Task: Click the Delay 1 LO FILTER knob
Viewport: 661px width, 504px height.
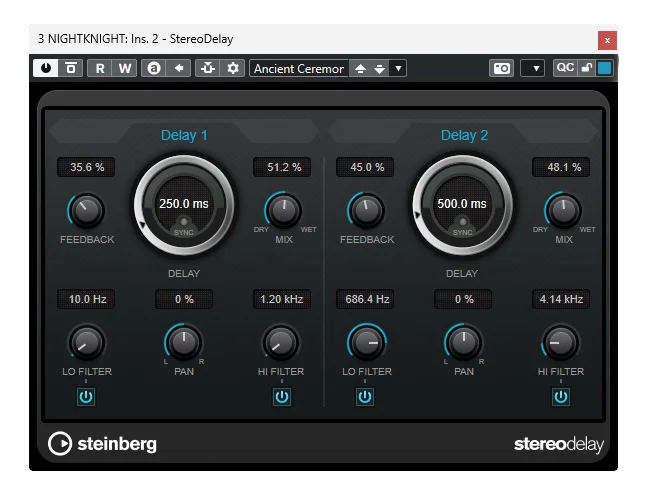Action: coord(86,342)
